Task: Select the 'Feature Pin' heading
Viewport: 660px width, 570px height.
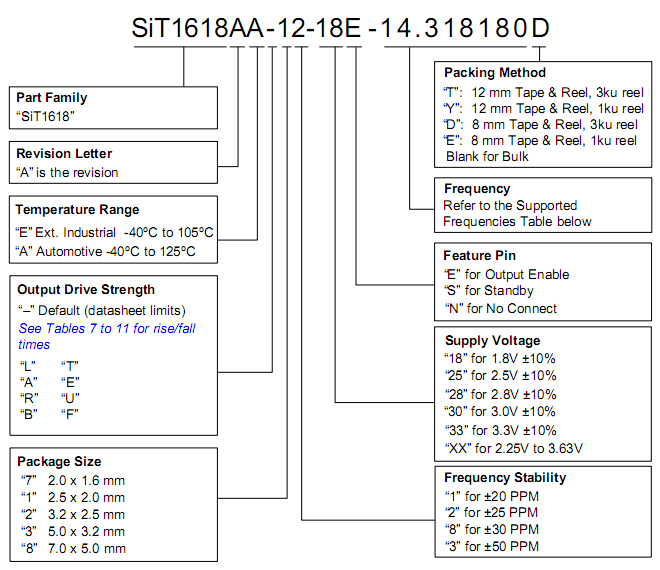Action: (479, 256)
